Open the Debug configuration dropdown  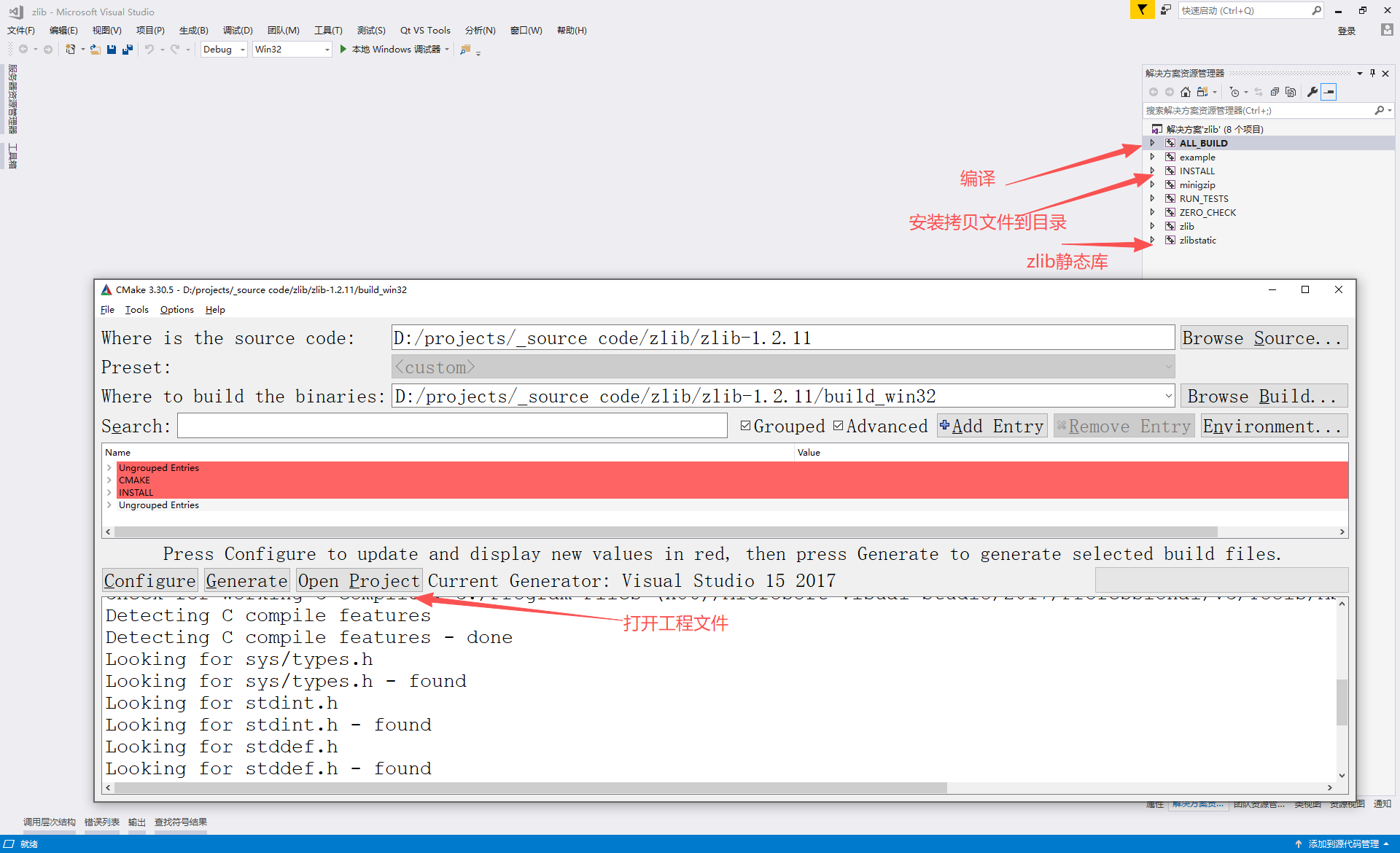click(242, 49)
